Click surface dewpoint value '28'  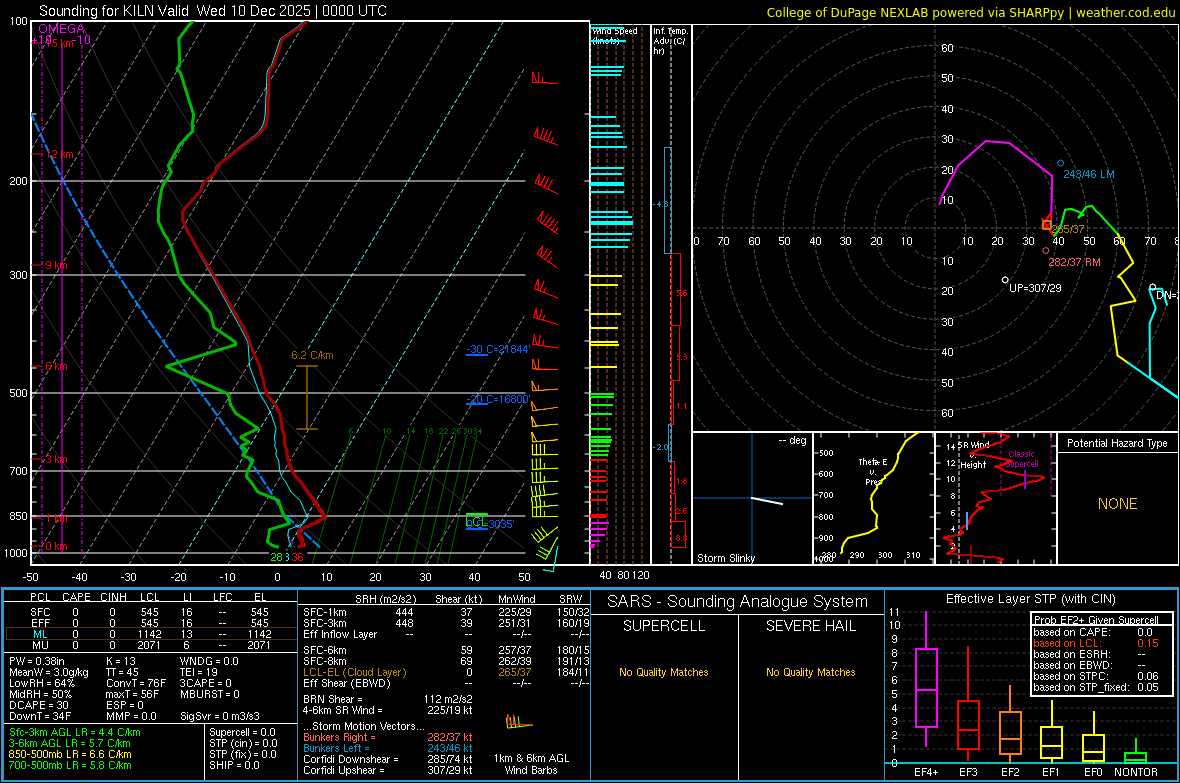coord(277,557)
